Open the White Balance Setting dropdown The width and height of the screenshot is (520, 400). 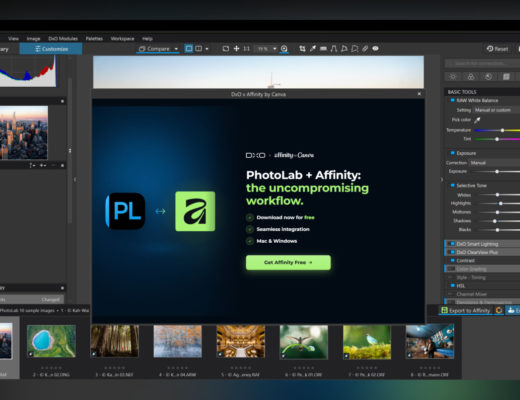click(x=497, y=110)
